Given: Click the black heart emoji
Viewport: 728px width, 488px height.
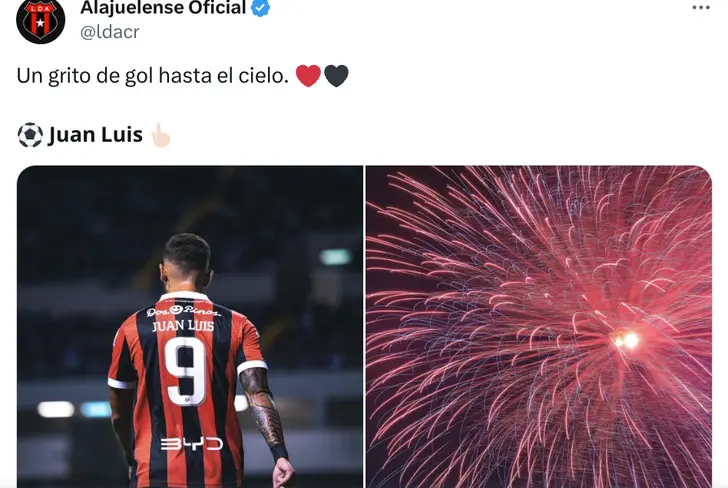Looking at the screenshot, I should 336,76.
